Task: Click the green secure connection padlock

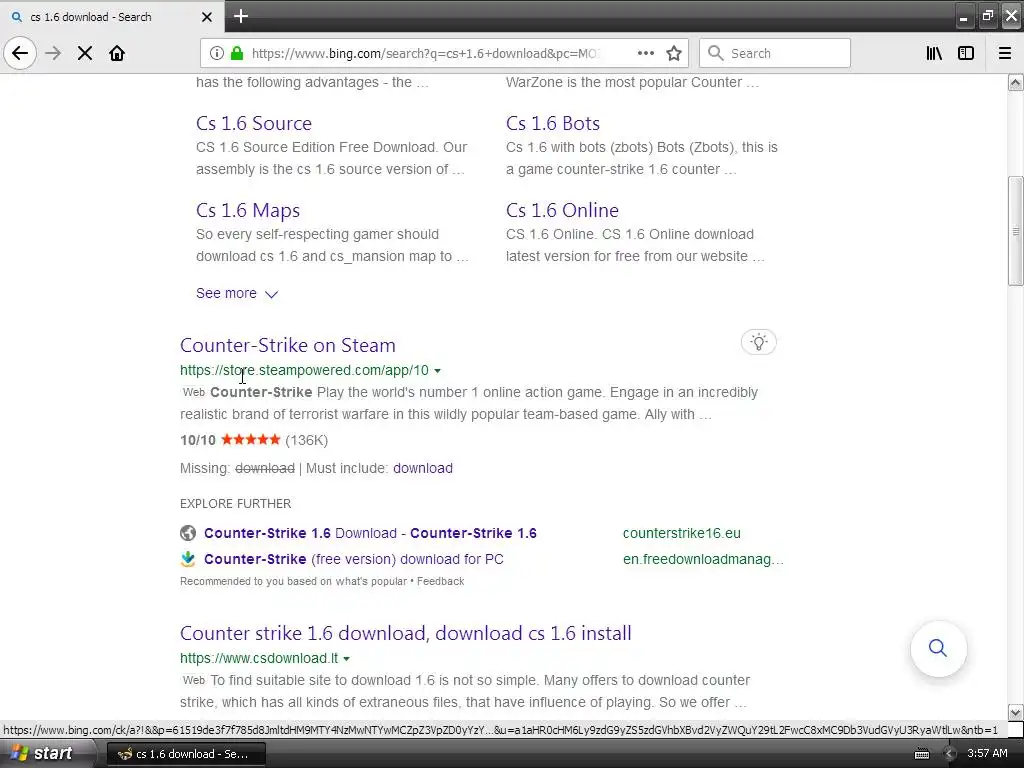Action: pyautogui.click(x=238, y=53)
